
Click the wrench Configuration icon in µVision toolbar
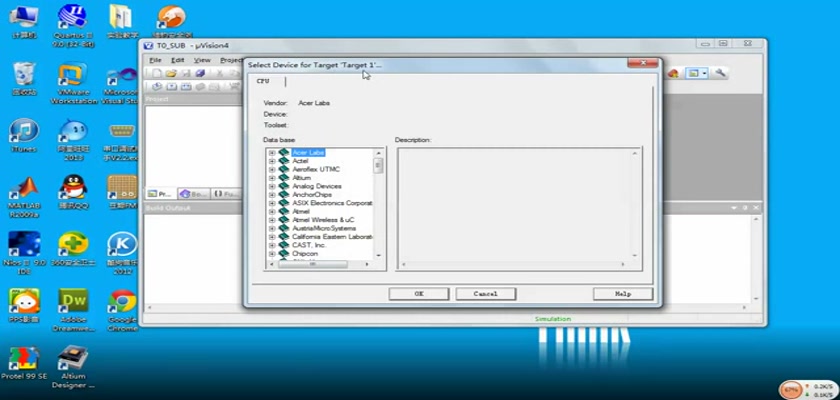coord(721,73)
